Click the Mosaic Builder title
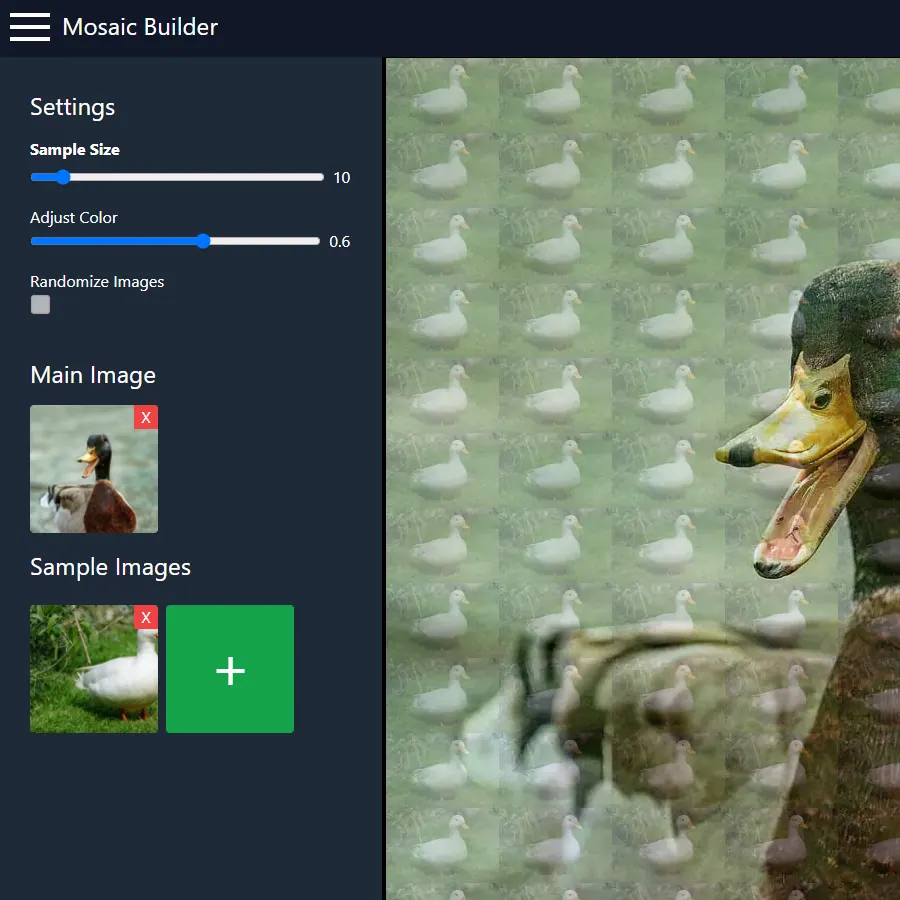The height and width of the screenshot is (900, 900). pyautogui.click(x=140, y=27)
